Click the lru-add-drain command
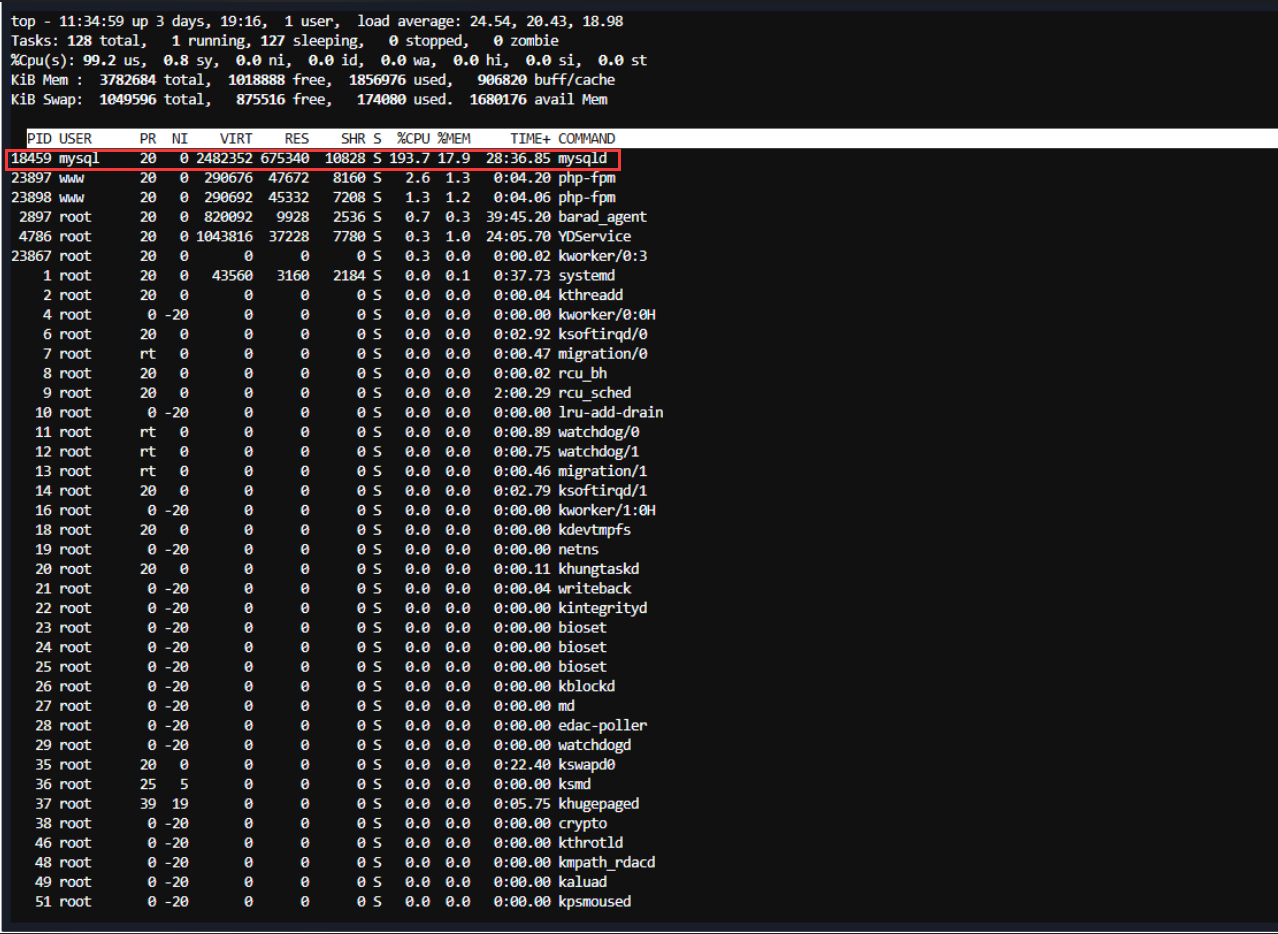The width and height of the screenshot is (1278, 934). tap(610, 412)
